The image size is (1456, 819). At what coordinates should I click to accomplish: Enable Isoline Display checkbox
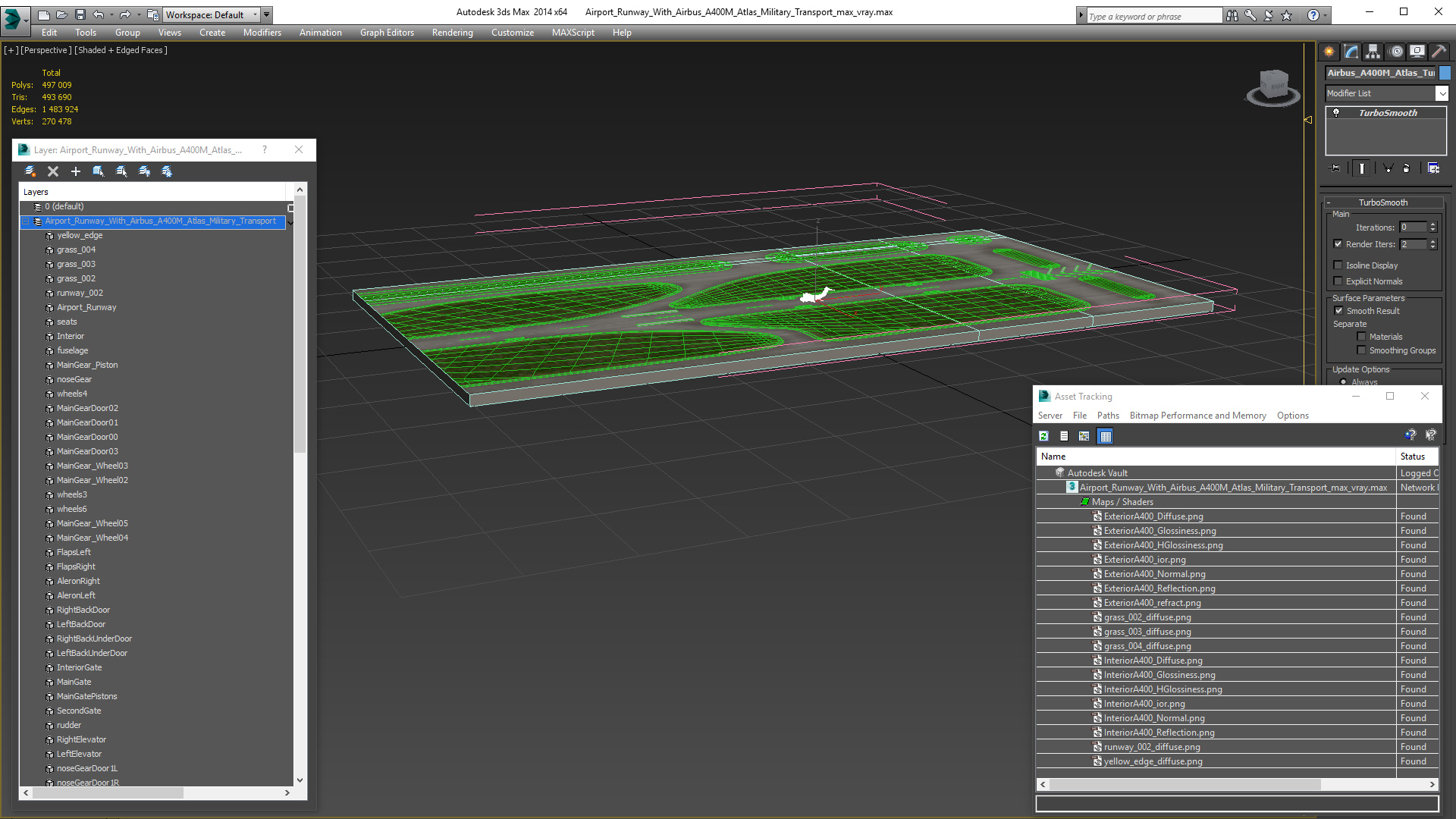click(x=1338, y=265)
